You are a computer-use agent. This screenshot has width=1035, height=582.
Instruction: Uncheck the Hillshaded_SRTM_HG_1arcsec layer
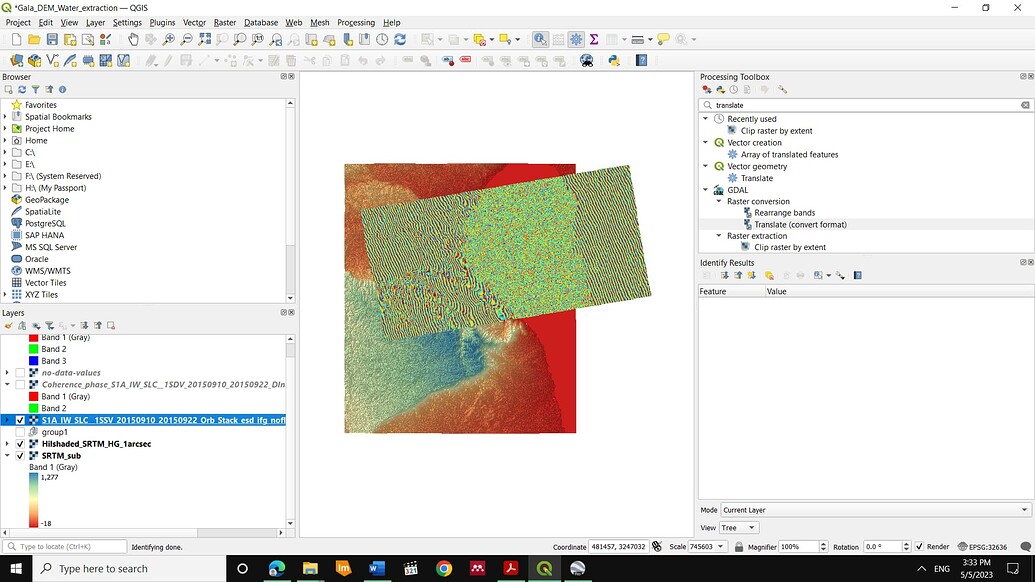(x=19, y=443)
